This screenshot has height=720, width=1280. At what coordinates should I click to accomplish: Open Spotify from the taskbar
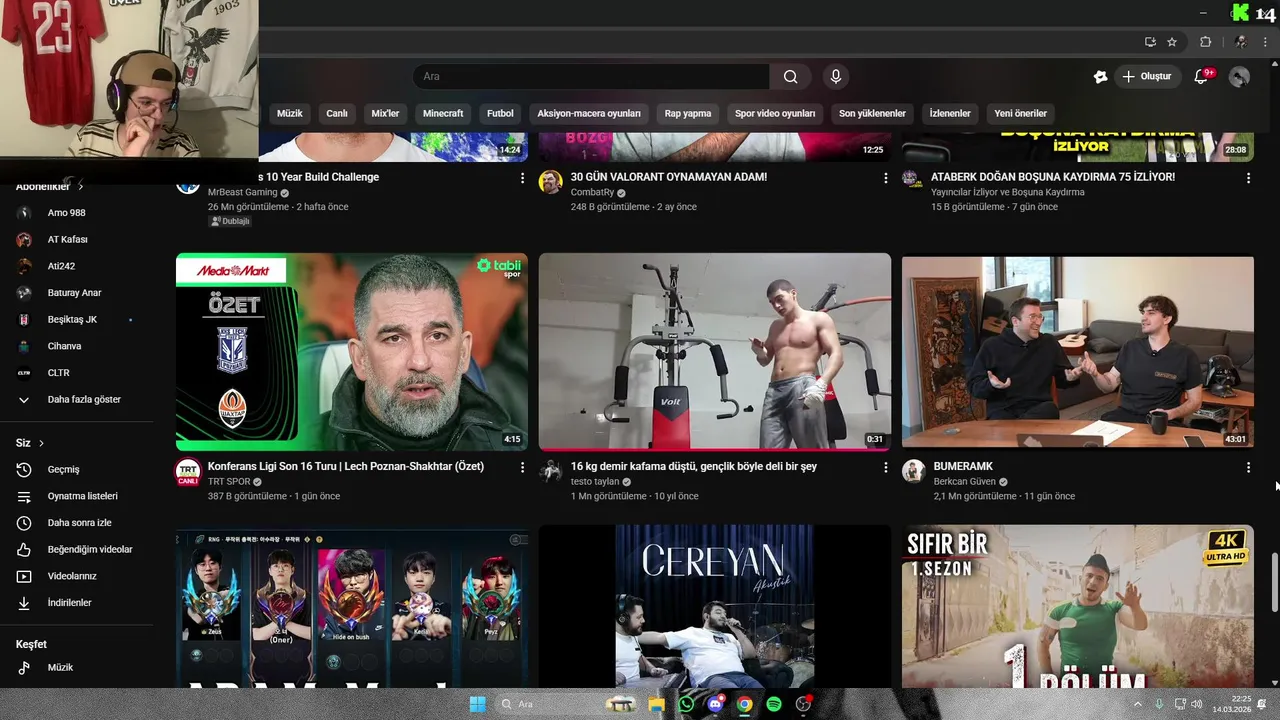coord(774,704)
